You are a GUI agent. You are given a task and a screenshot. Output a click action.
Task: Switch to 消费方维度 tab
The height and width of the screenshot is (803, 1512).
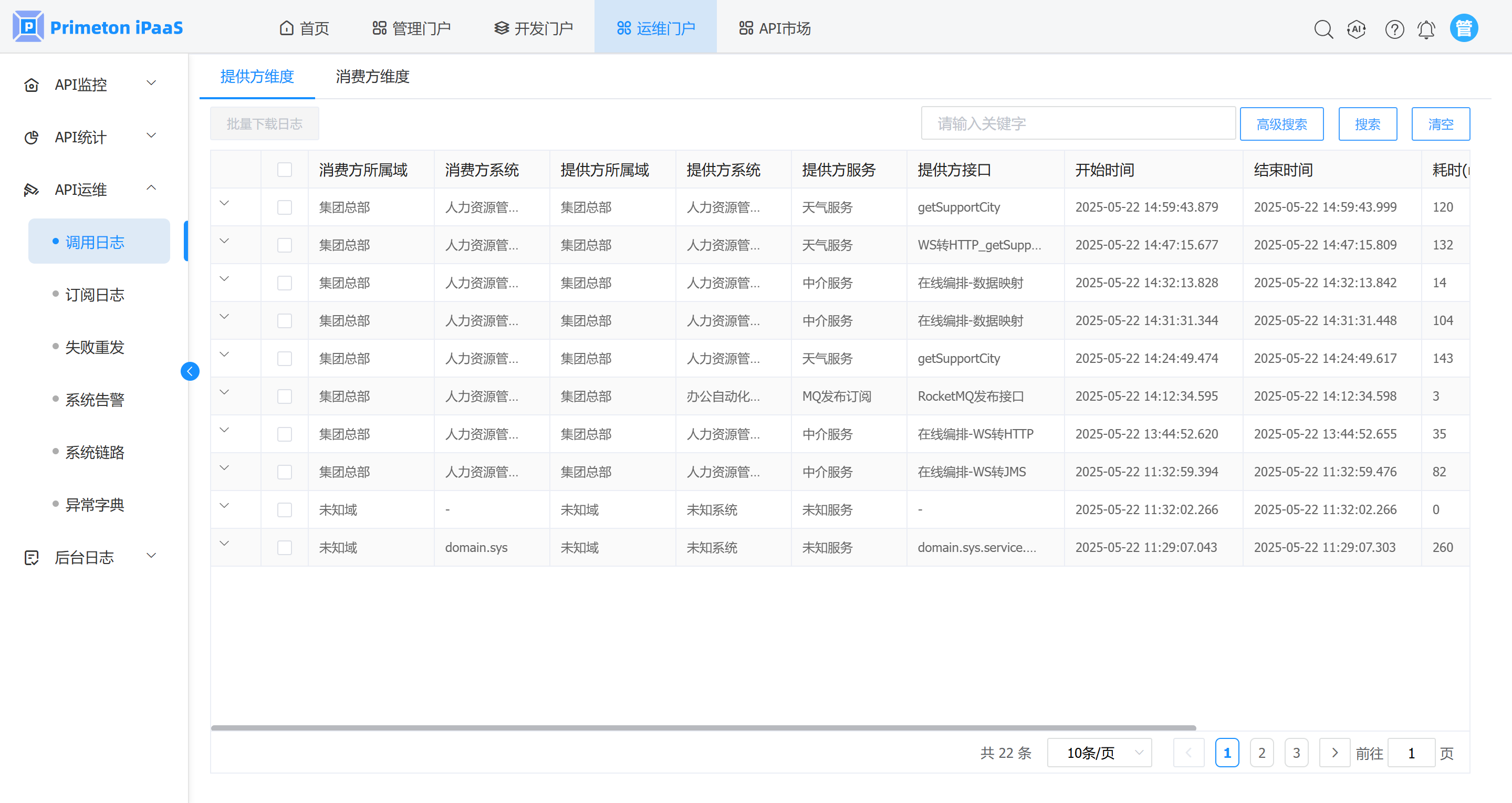372,76
